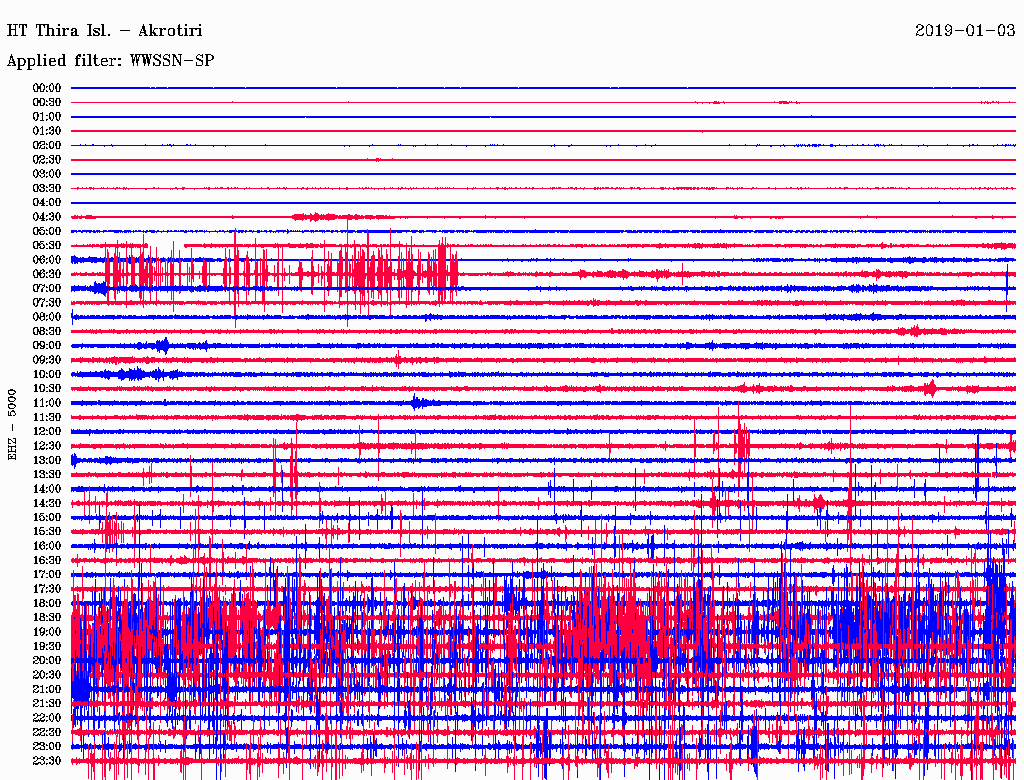Click the 17:30 time label
Viewport: 1024px width, 780px height.
(47, 589)
